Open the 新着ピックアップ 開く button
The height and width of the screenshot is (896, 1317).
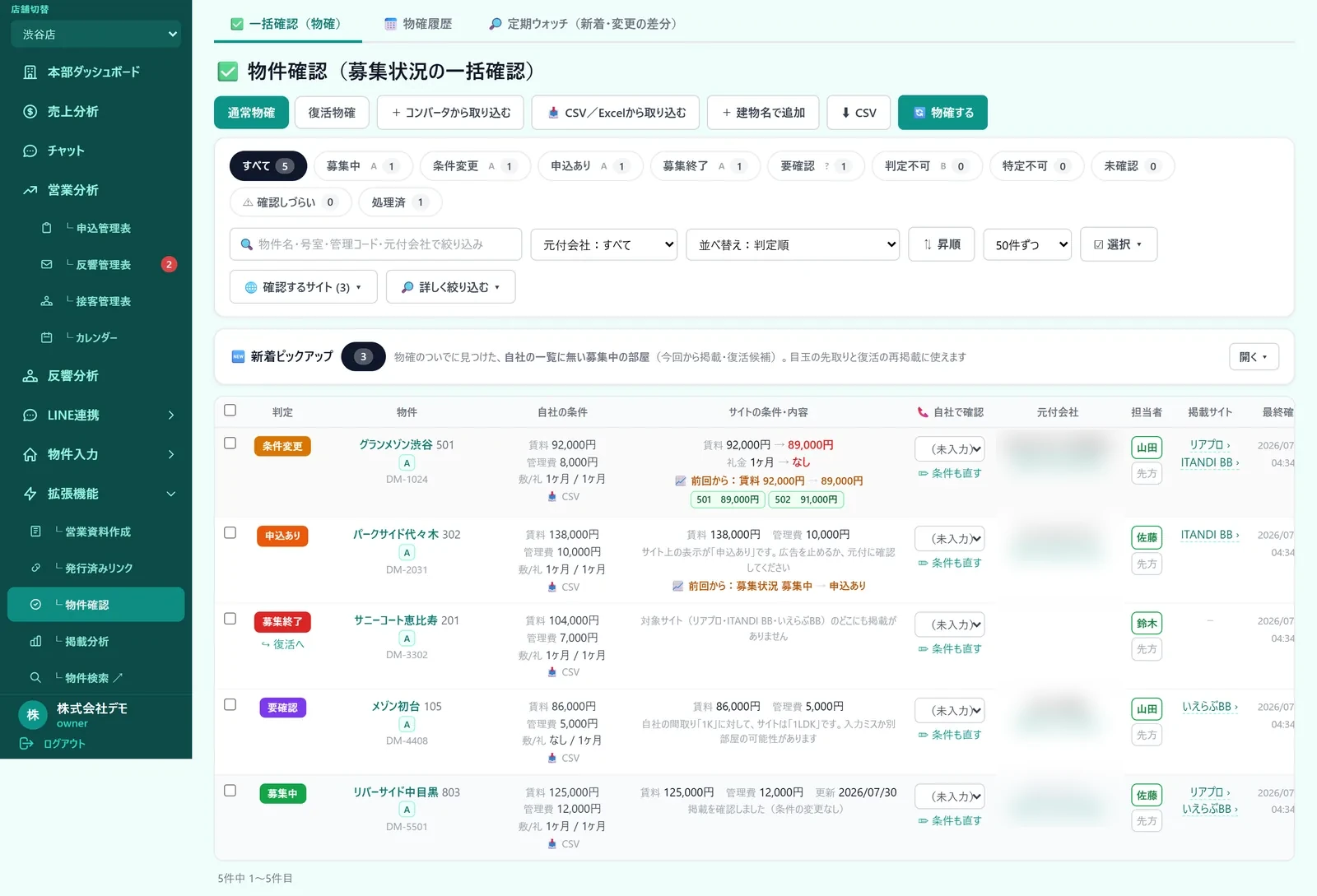coord(1254,357)
